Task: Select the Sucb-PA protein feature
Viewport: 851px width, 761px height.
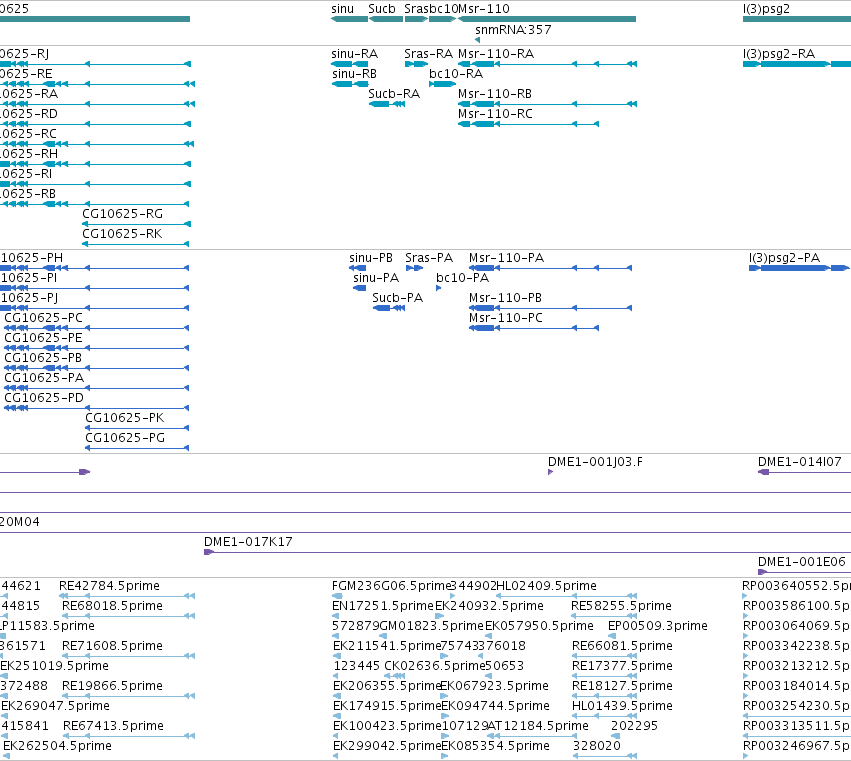Action: 389,308
